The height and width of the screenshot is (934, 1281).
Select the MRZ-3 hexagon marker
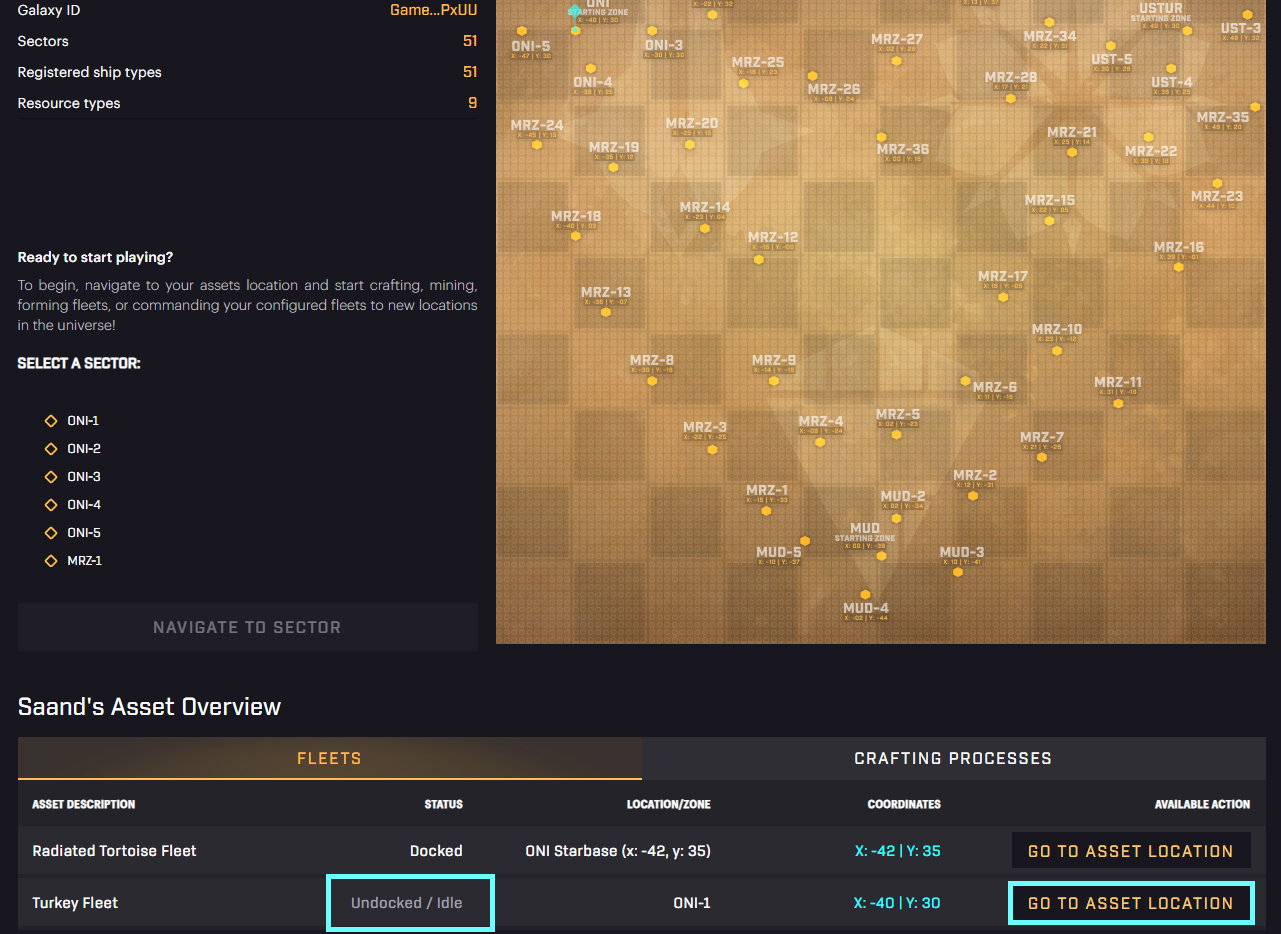click(713, 449)
